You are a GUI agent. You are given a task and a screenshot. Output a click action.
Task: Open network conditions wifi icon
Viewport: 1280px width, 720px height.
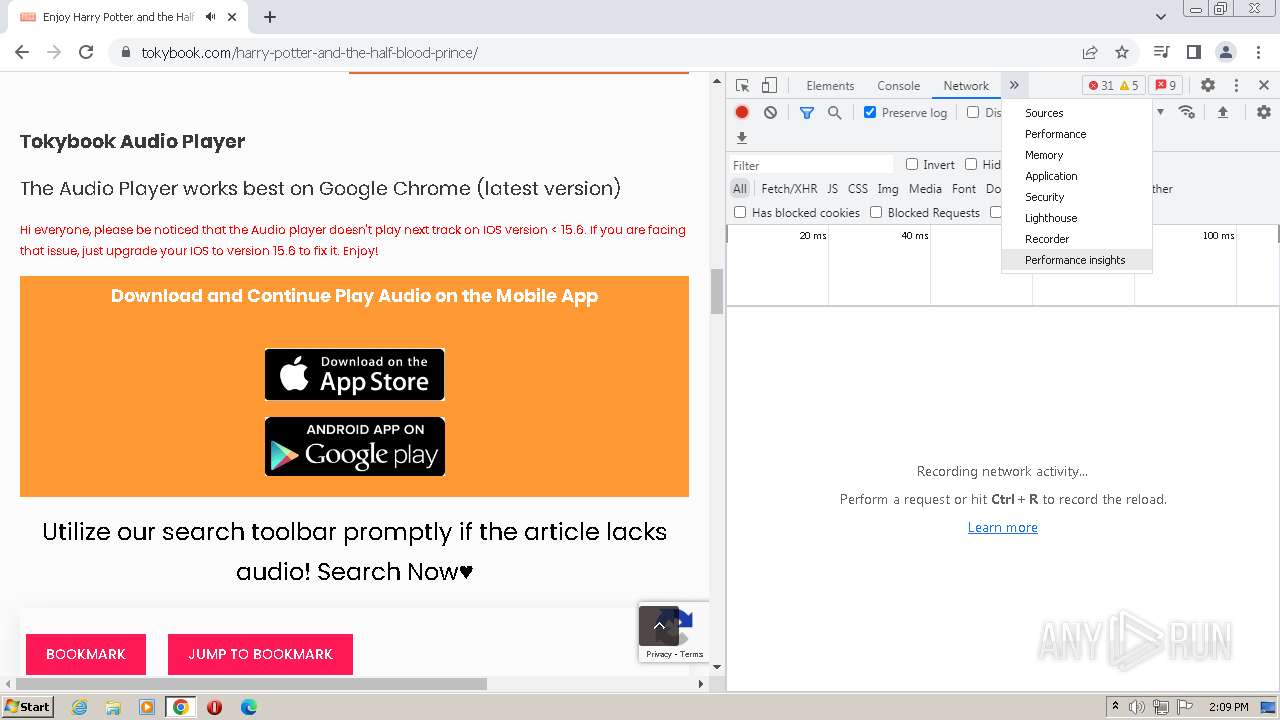[1187, 112]
